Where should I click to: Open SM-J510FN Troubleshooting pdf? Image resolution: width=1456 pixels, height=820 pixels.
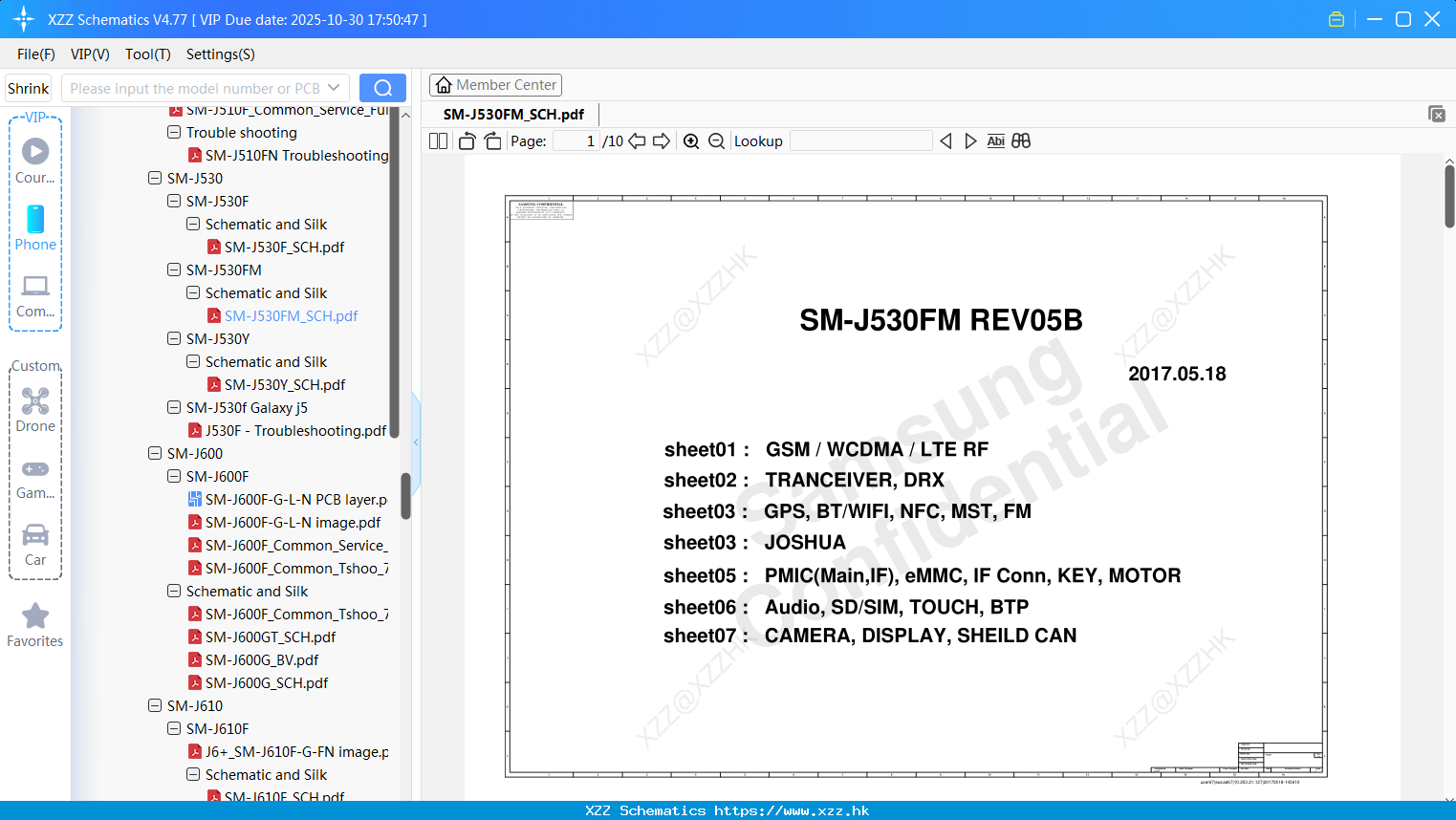click(288, 155)
